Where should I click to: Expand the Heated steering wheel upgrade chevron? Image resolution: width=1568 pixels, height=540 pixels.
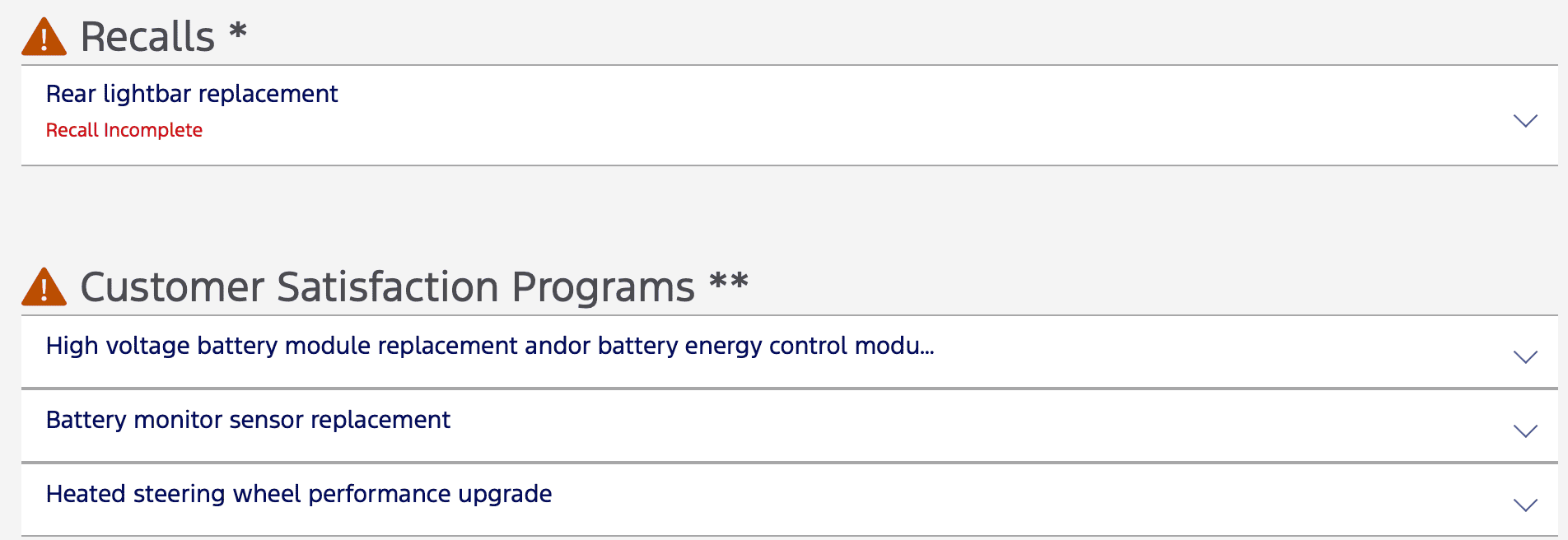click(x=1525, y=505)
